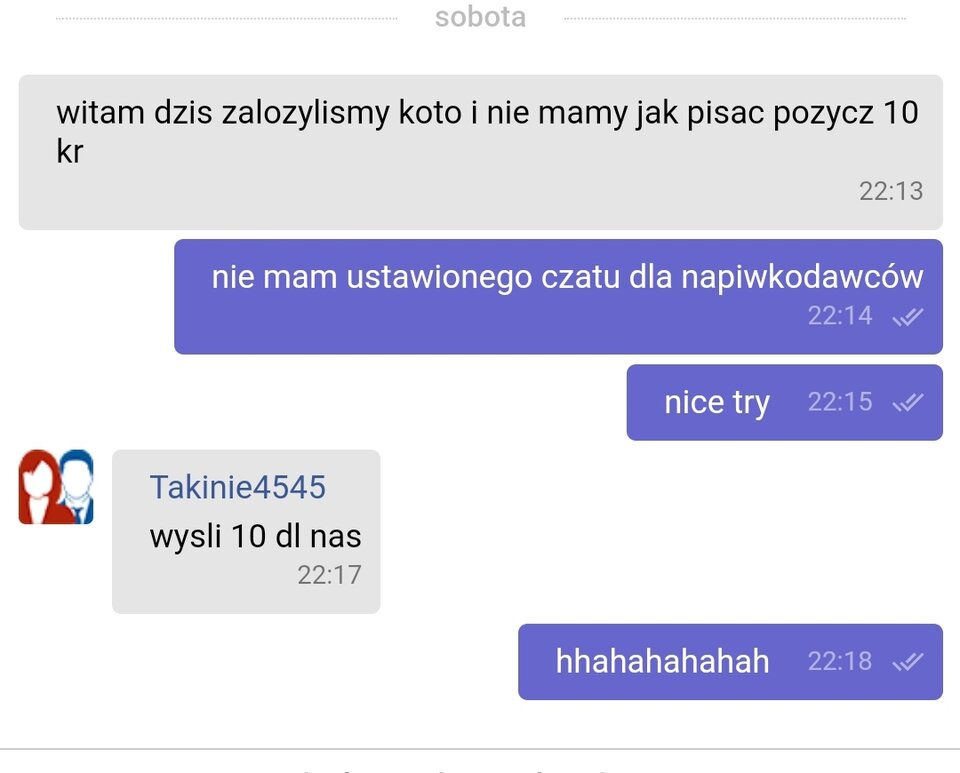Select the 'nice try' message bubble
Viewport: 960px width, 773px height.
pos(716,402)
